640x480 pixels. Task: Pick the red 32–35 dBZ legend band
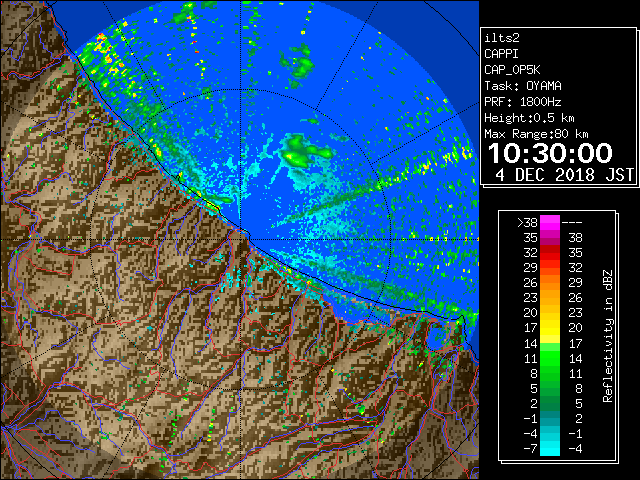[550, 253]
